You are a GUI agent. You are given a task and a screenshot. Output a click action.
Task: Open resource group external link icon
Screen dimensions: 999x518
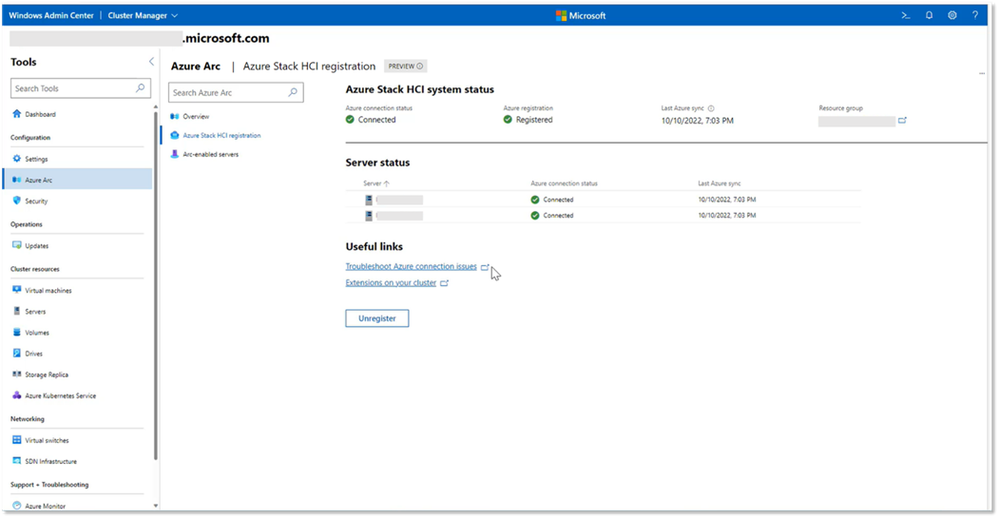pos(902,120)
